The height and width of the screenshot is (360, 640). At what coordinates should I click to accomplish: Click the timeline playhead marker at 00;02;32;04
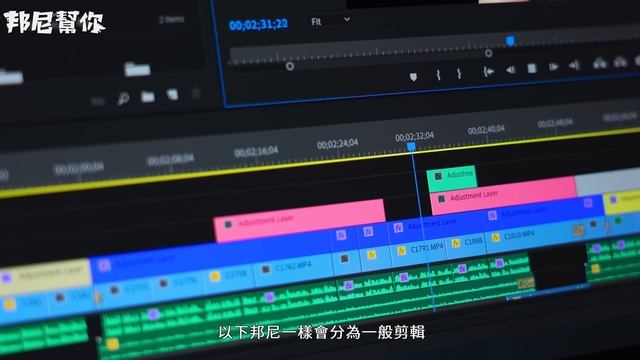tap(411, 147)
